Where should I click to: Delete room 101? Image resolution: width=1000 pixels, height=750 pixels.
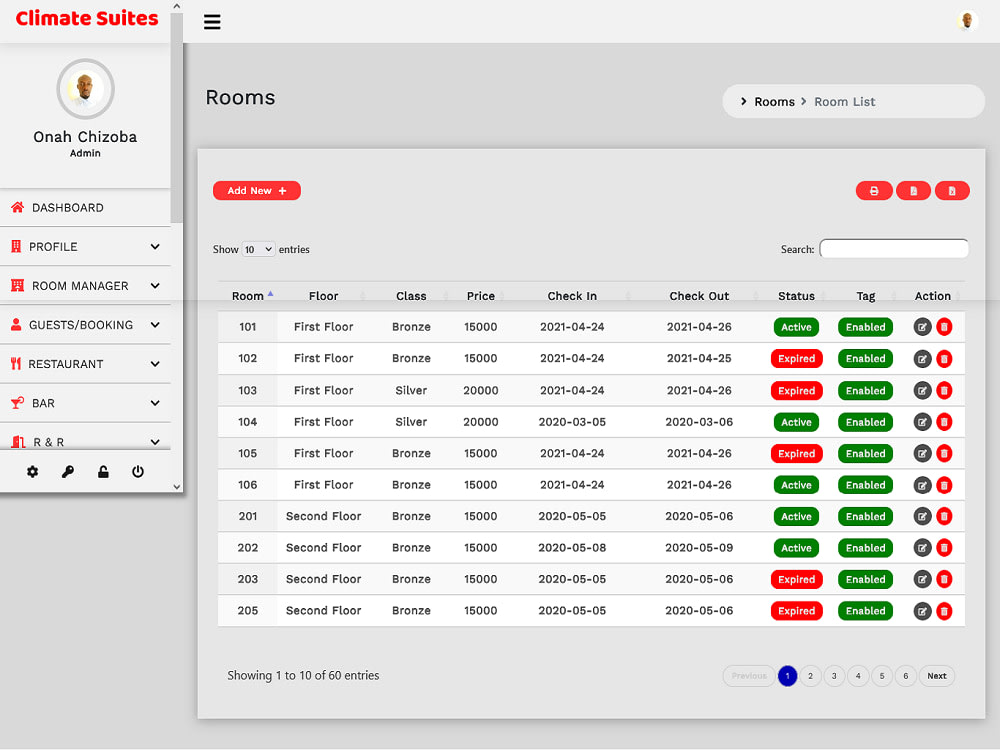(x=945, y=327)
